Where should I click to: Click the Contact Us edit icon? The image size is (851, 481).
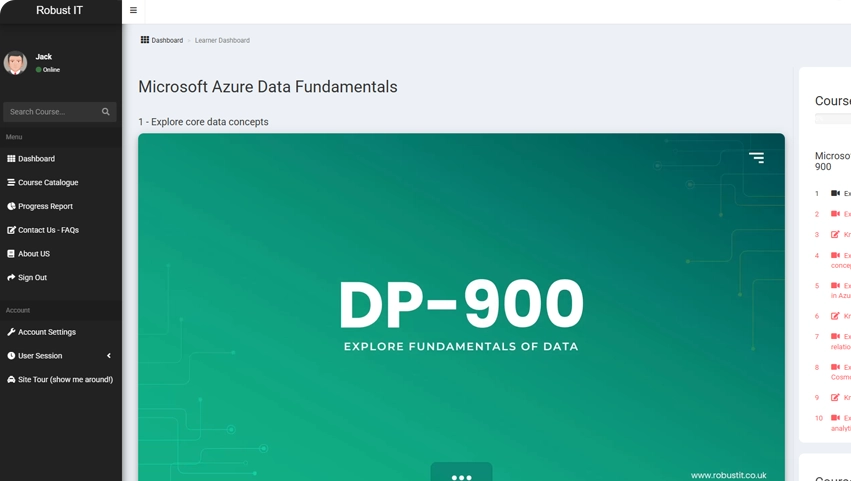coord(11,230)
